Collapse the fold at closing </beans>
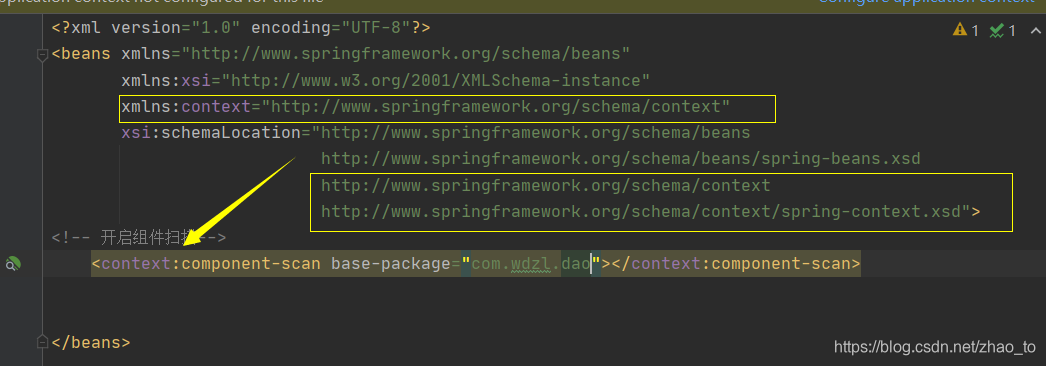 (x=42, y=343)
